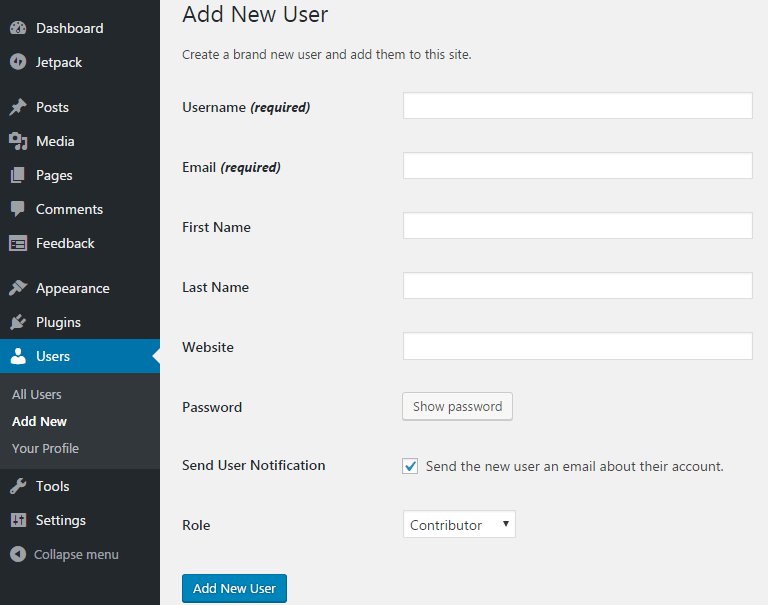
Task: Focus the Username input field
Action: tap(577, 105)
